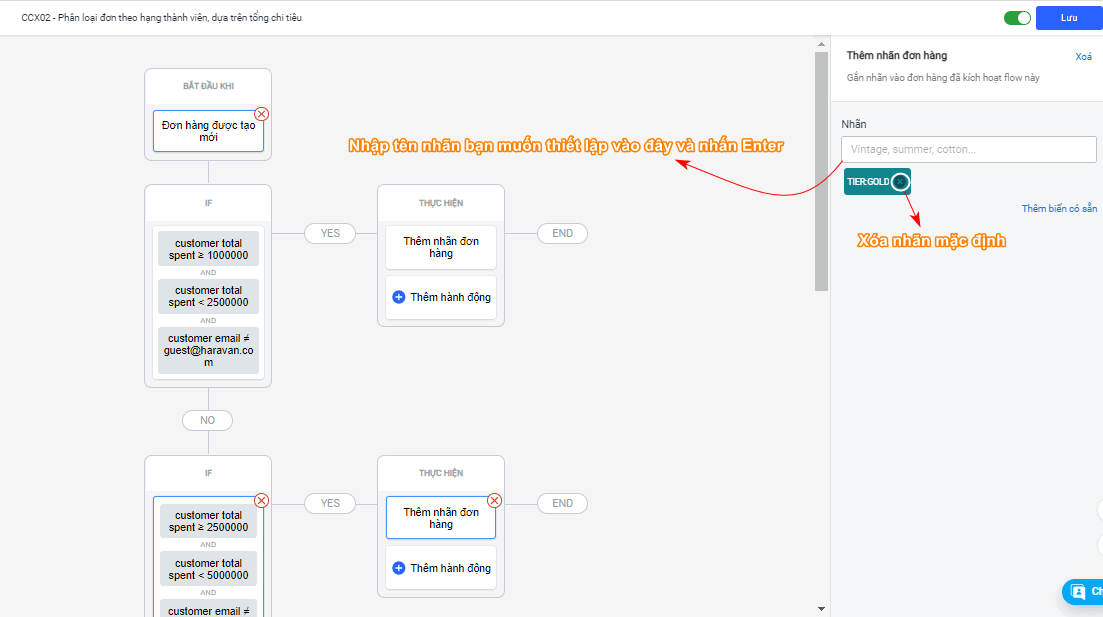This screenshot has height=617, width=1103.
Task: Add an action in the second THỰC HIỆN block
Action: pos(441,568)
